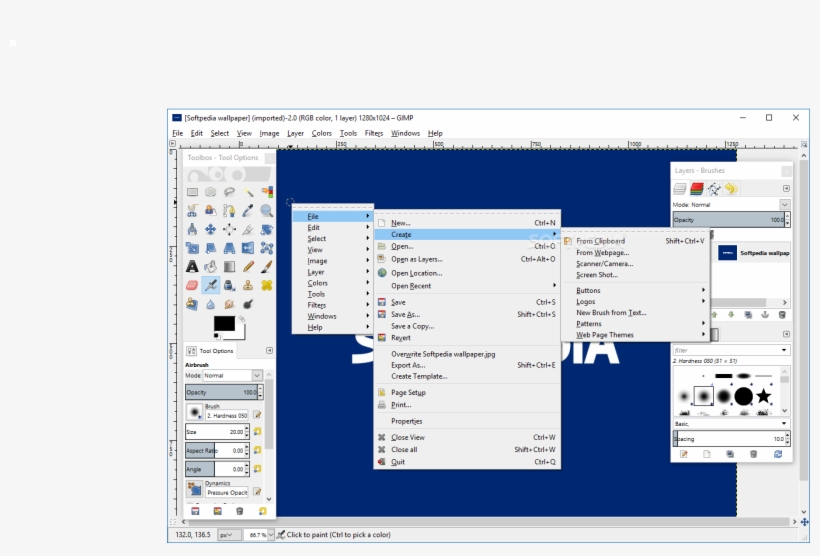Choose New Brush from Text...

click(x=635, y=313)
